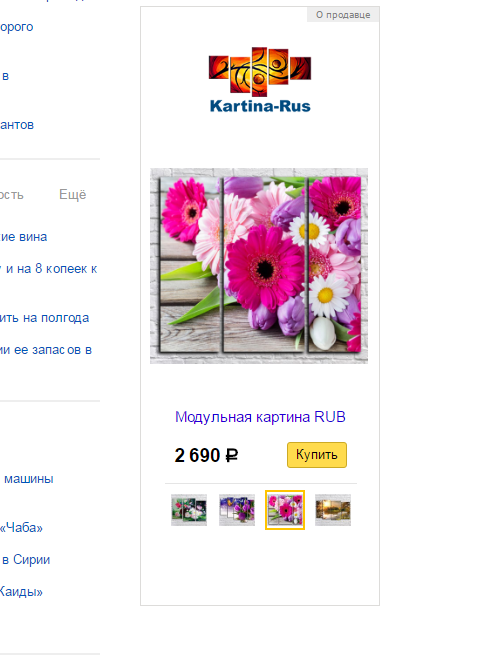
Task: Click the Kartina-Rus seller logo
Action: coord(260,80)
